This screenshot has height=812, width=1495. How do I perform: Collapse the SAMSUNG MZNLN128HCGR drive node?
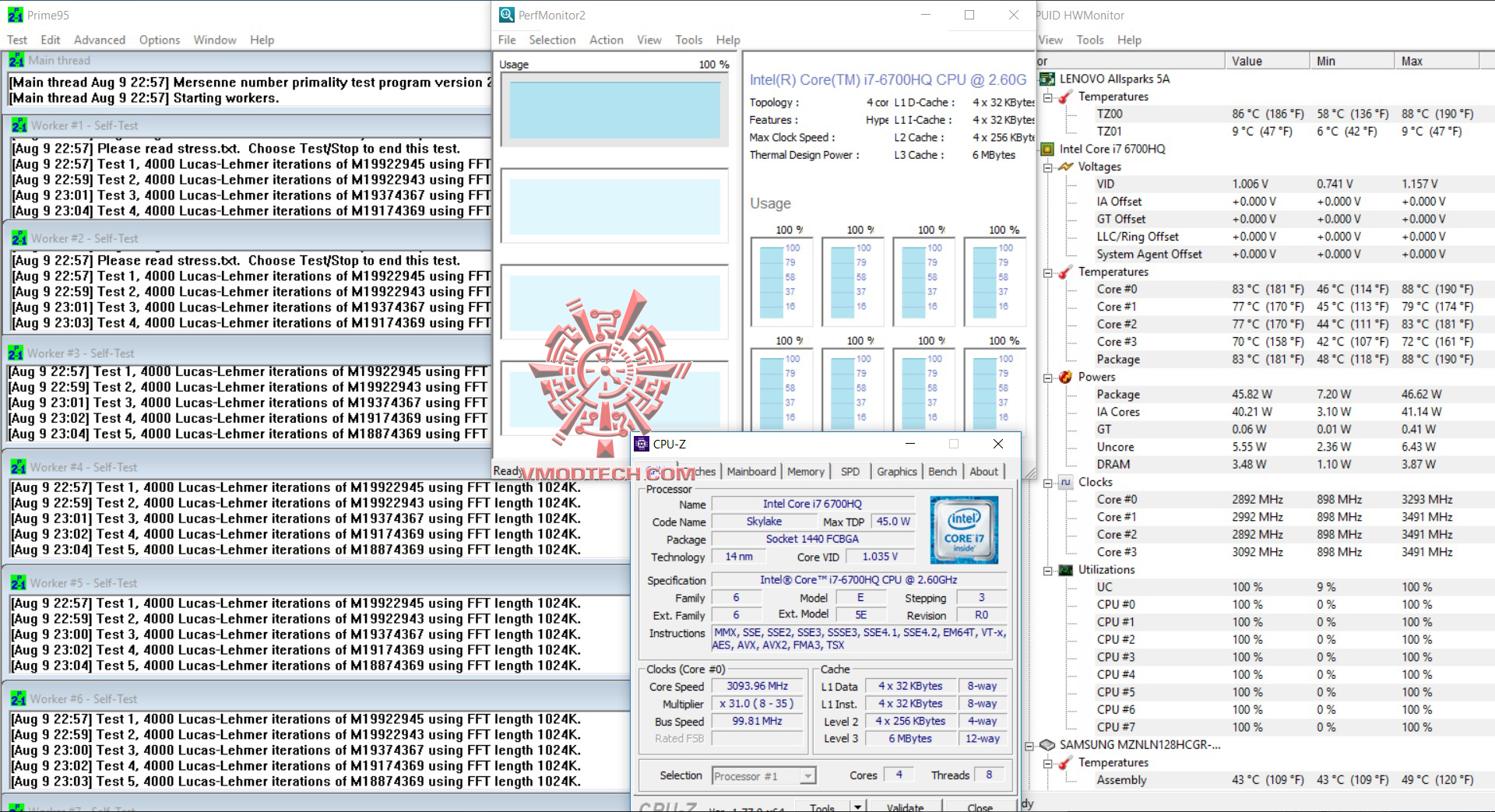[1029, 746]
